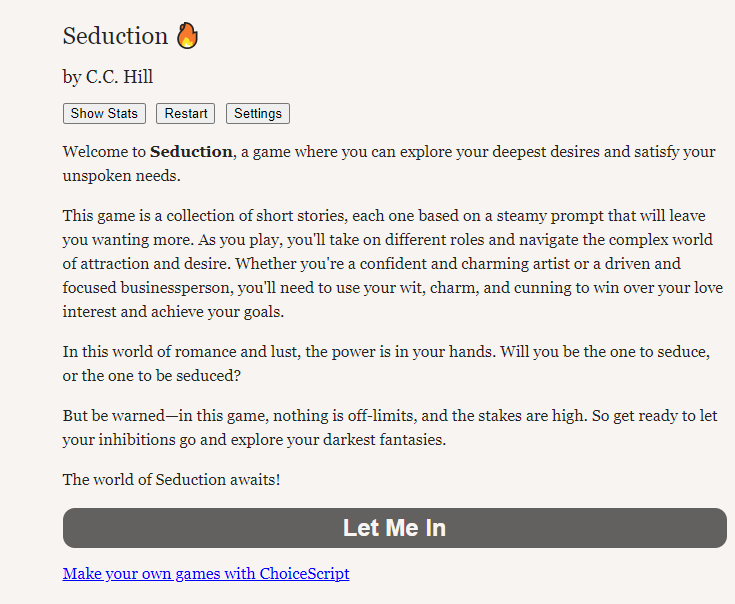Follow the Make your own games with ChoiceScript link
The width and height of the screenshot is (735, 604).
[206, 574]
